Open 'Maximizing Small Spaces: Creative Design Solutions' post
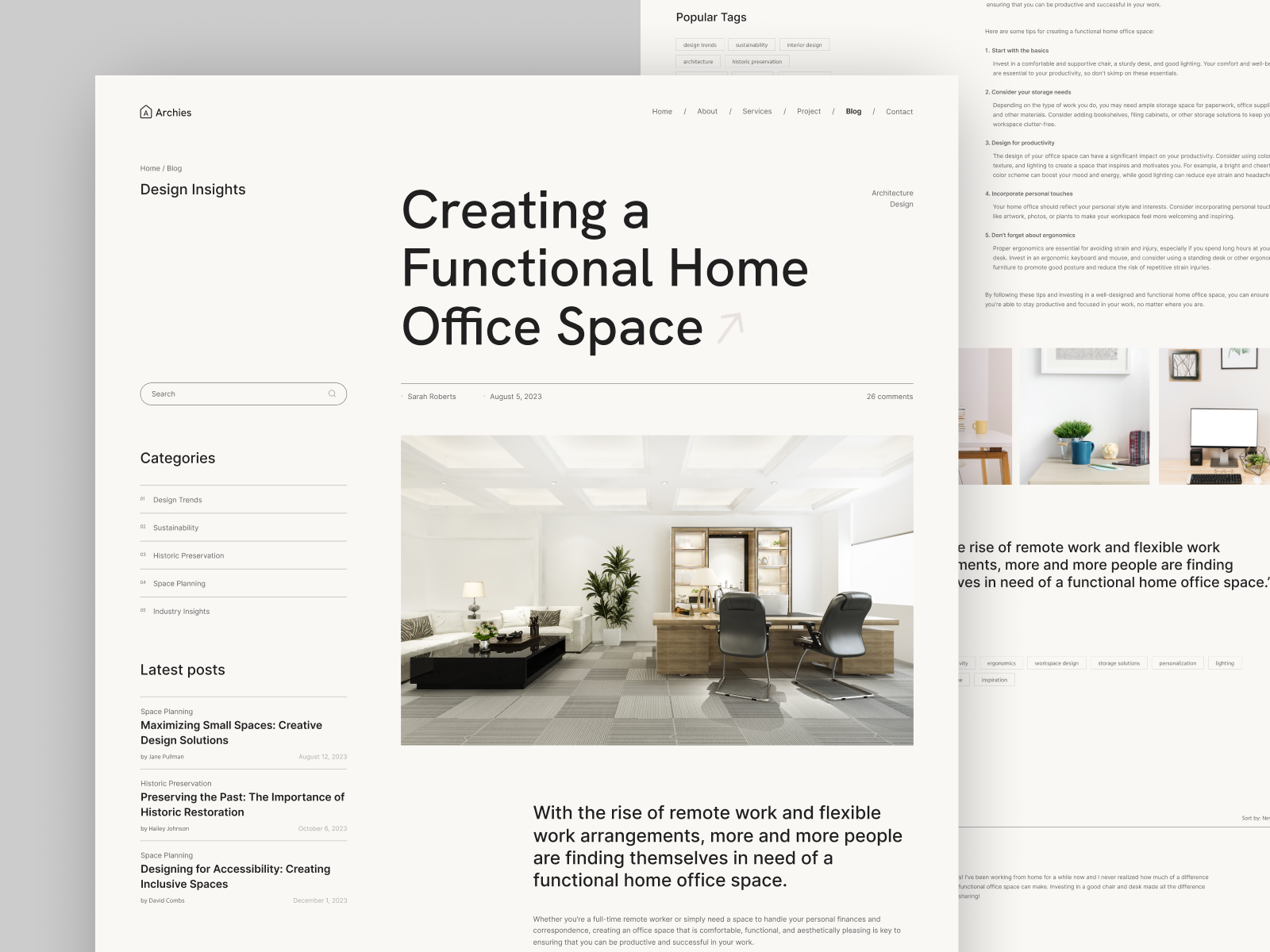 232,732
